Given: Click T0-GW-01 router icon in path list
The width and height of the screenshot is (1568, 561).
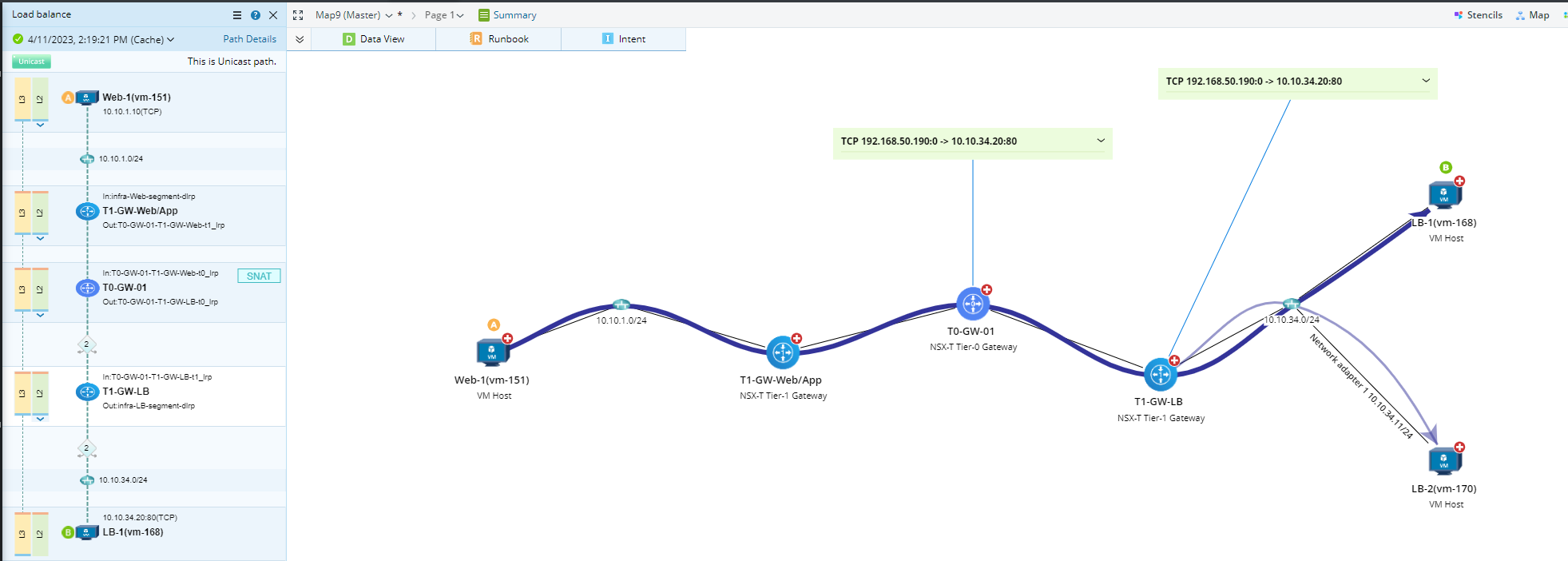Looking at the screenshot, I should click(x=87, y=288).
